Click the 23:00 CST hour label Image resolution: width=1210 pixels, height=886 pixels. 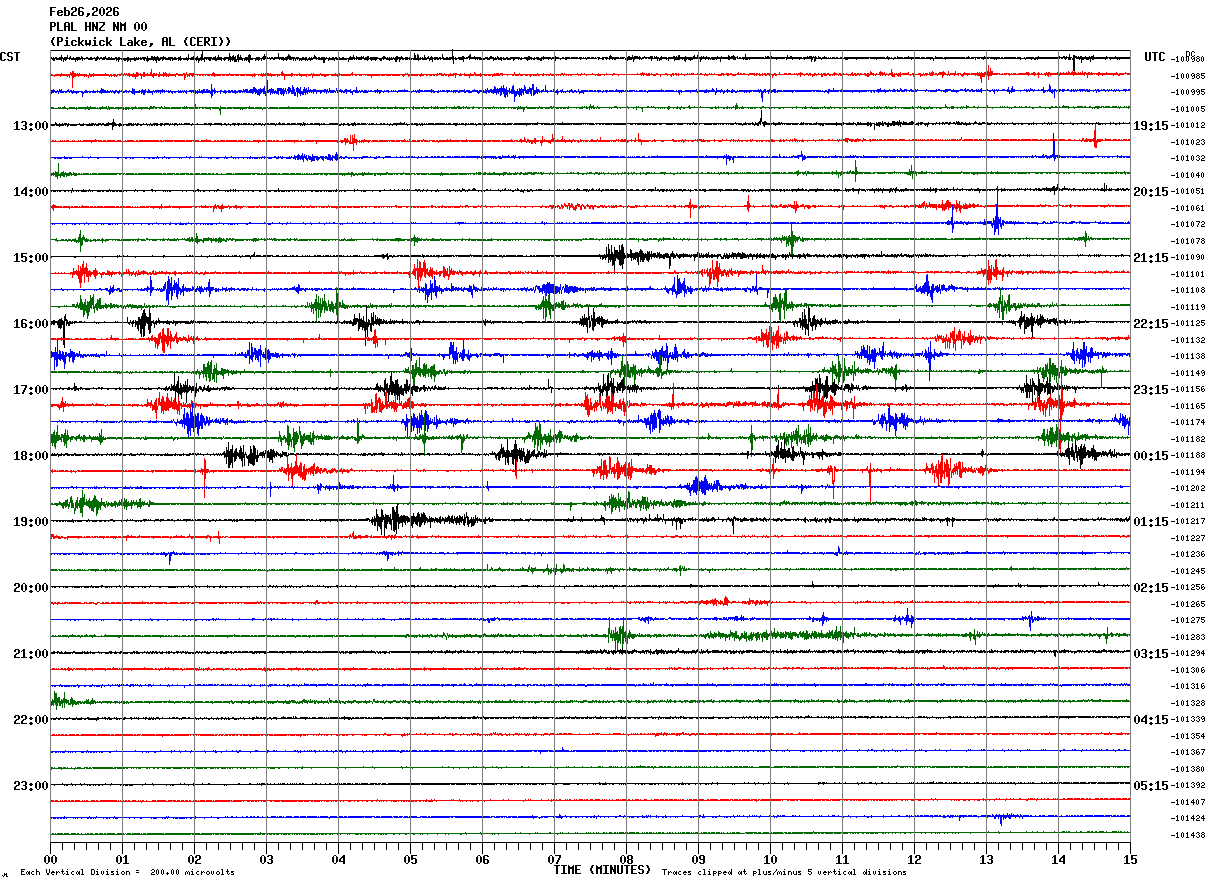30,786
